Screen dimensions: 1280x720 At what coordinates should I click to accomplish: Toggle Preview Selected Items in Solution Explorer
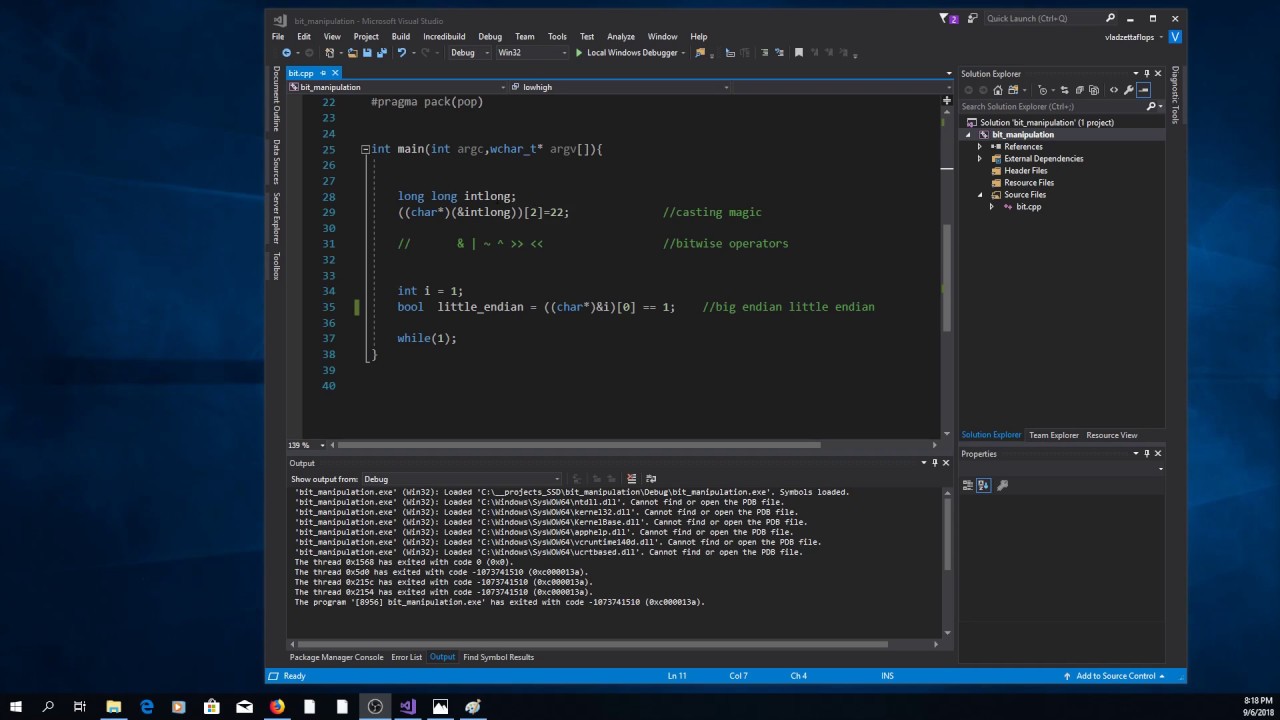click(x=1143, y=90)
